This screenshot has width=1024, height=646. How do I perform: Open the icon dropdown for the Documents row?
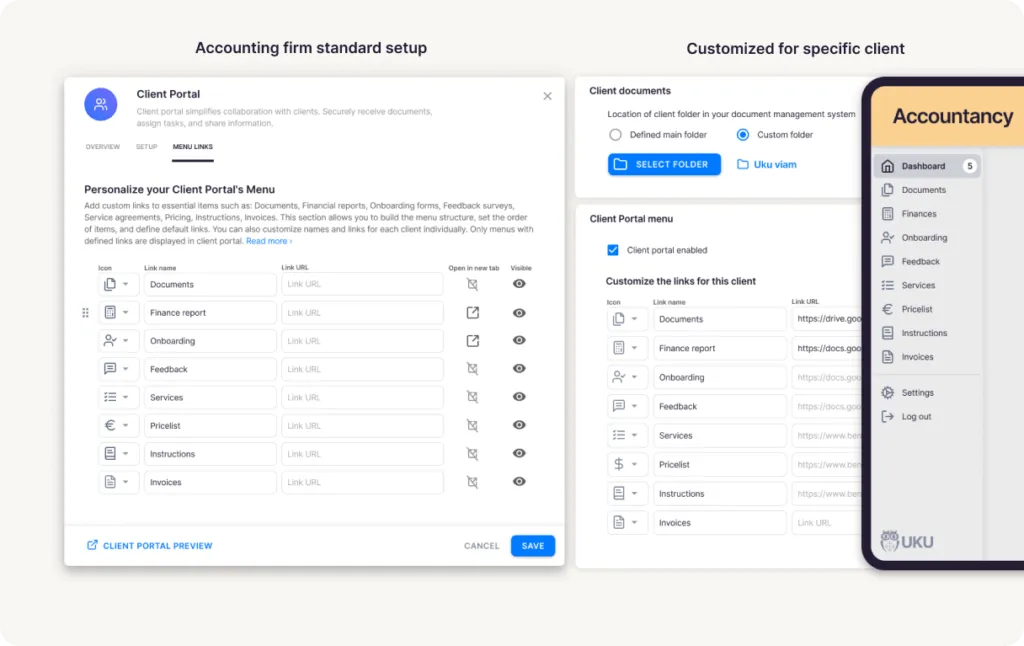(x=126, y=284)
